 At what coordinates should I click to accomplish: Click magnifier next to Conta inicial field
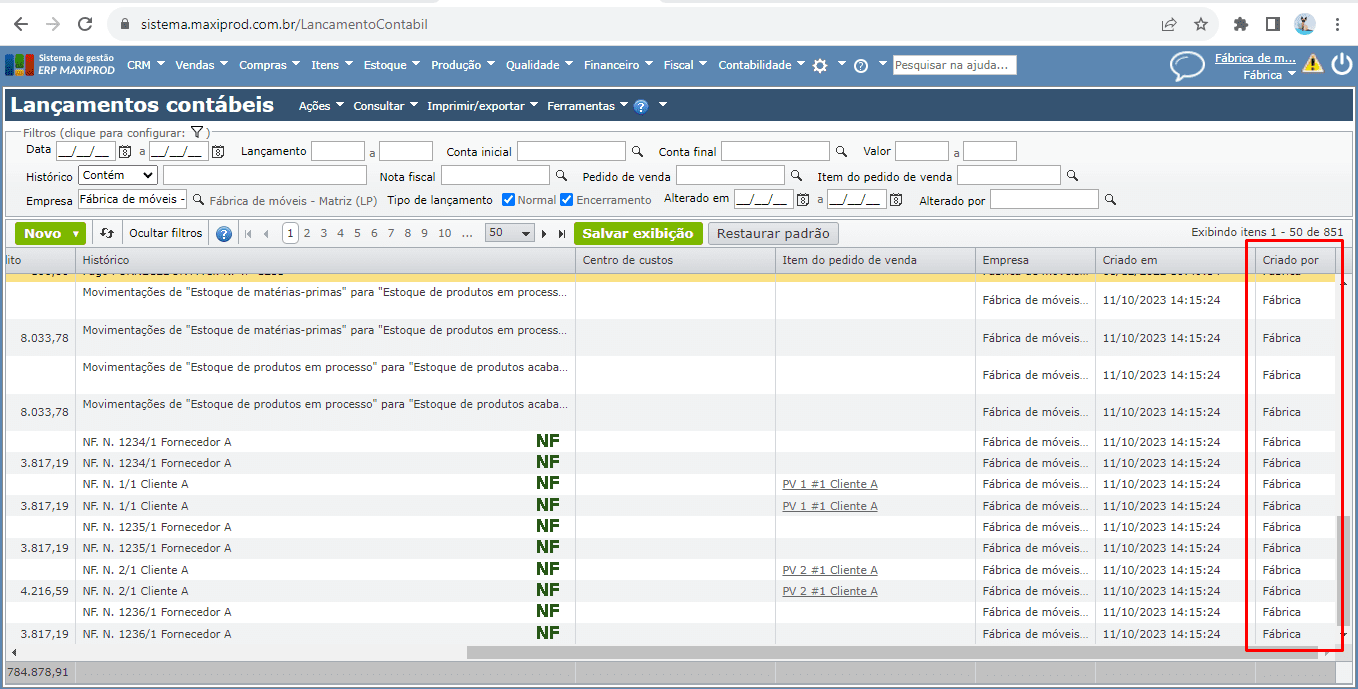pyautogui.click(x=637, y=152)
